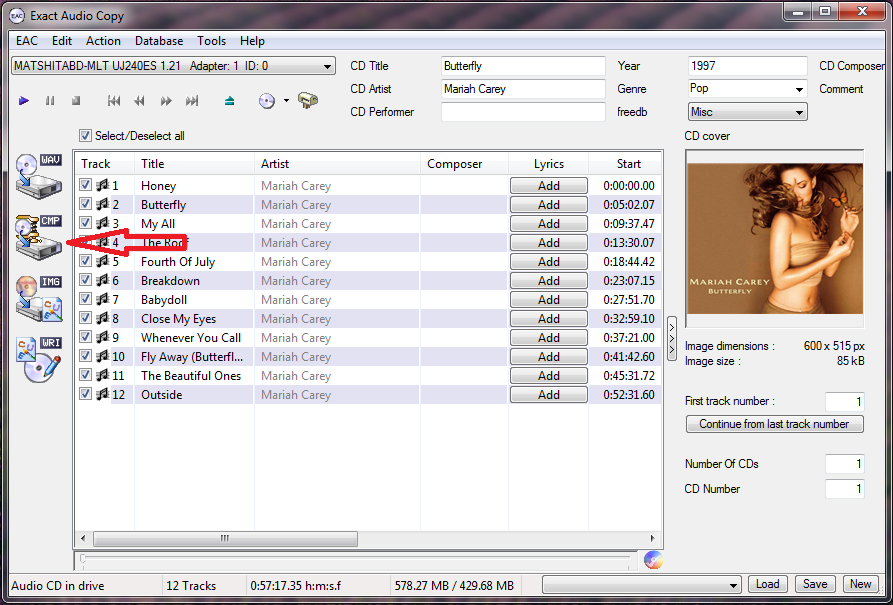Click the WRI write CD icon
Image resolution: width=893 pixels, height=605 pixels.
click(x=38, y=359)
